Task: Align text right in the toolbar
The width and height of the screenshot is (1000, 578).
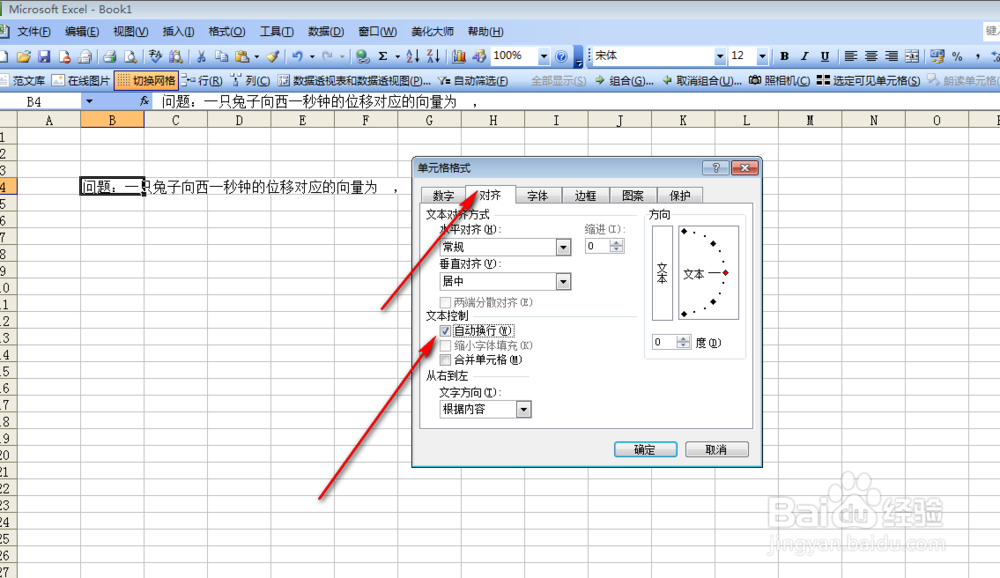Action: click(x=891, y=56)
